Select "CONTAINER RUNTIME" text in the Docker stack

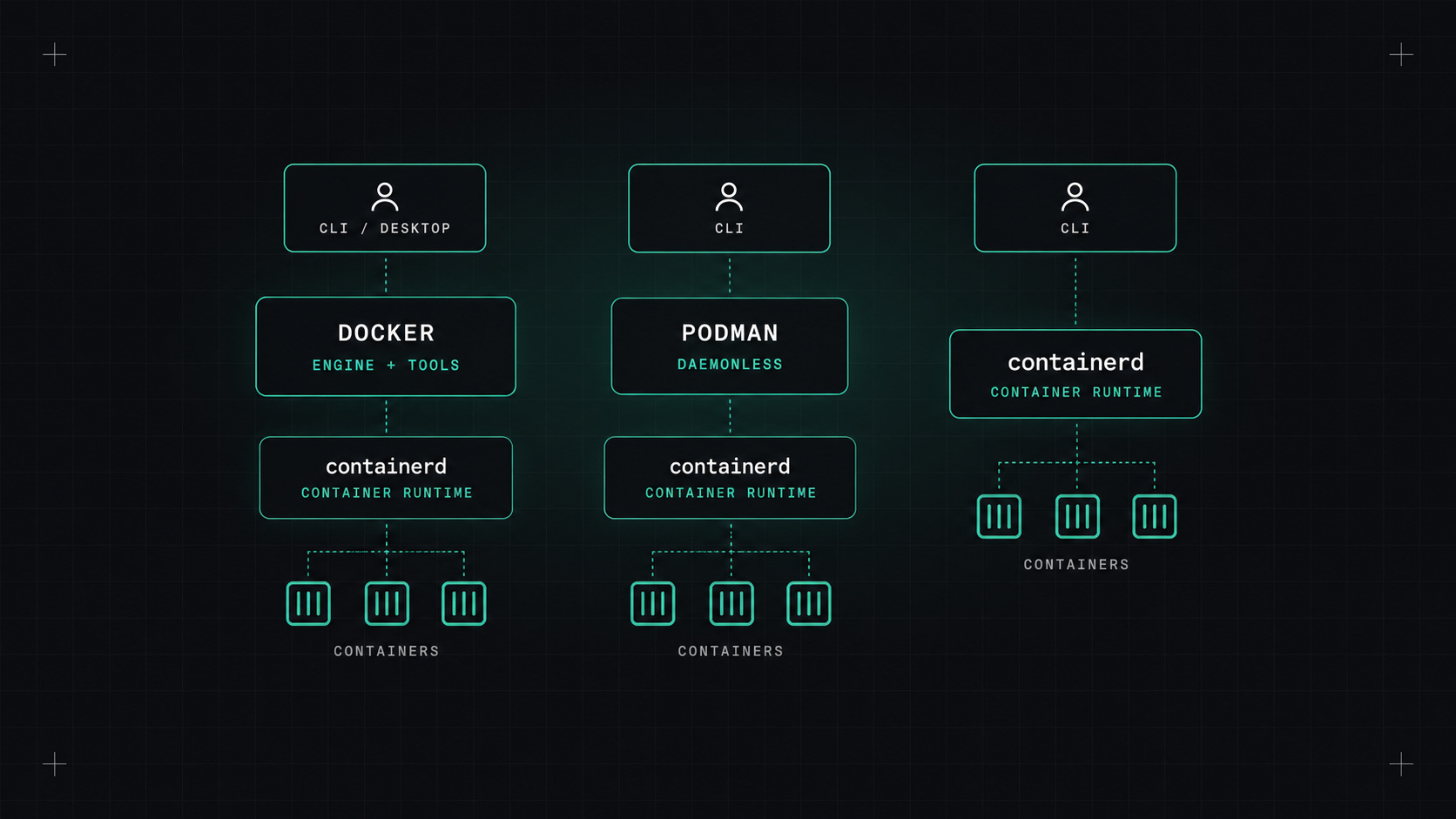(387, 493)
